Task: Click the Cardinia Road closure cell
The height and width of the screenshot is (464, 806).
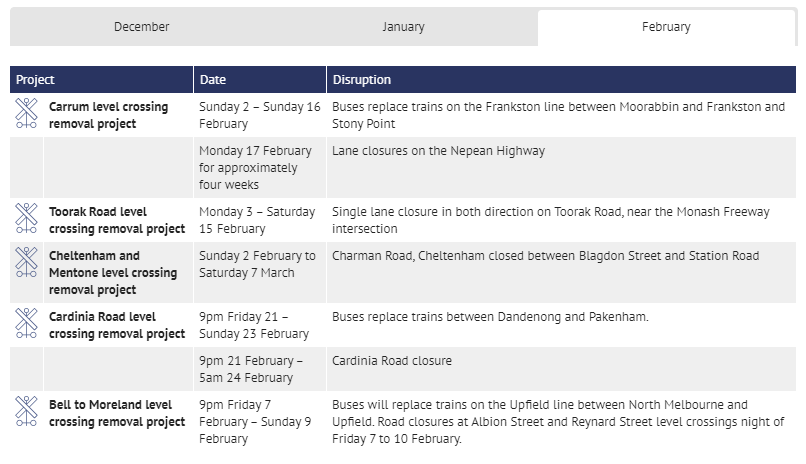Action: [392, 360]
